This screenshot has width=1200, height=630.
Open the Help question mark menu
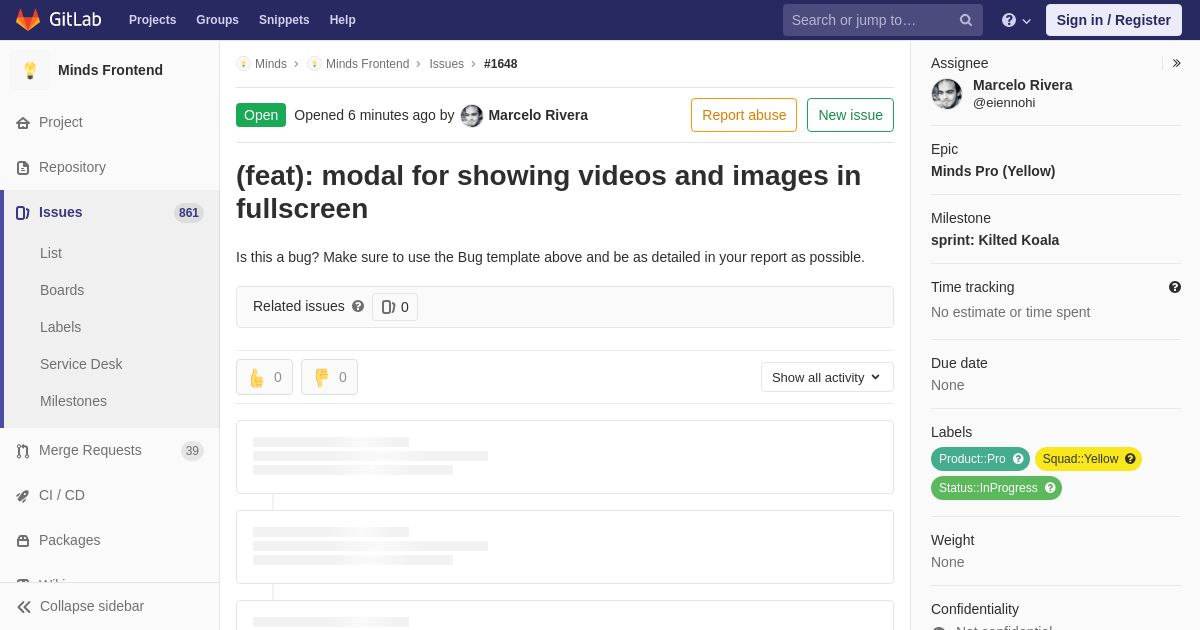point(1016,20)
